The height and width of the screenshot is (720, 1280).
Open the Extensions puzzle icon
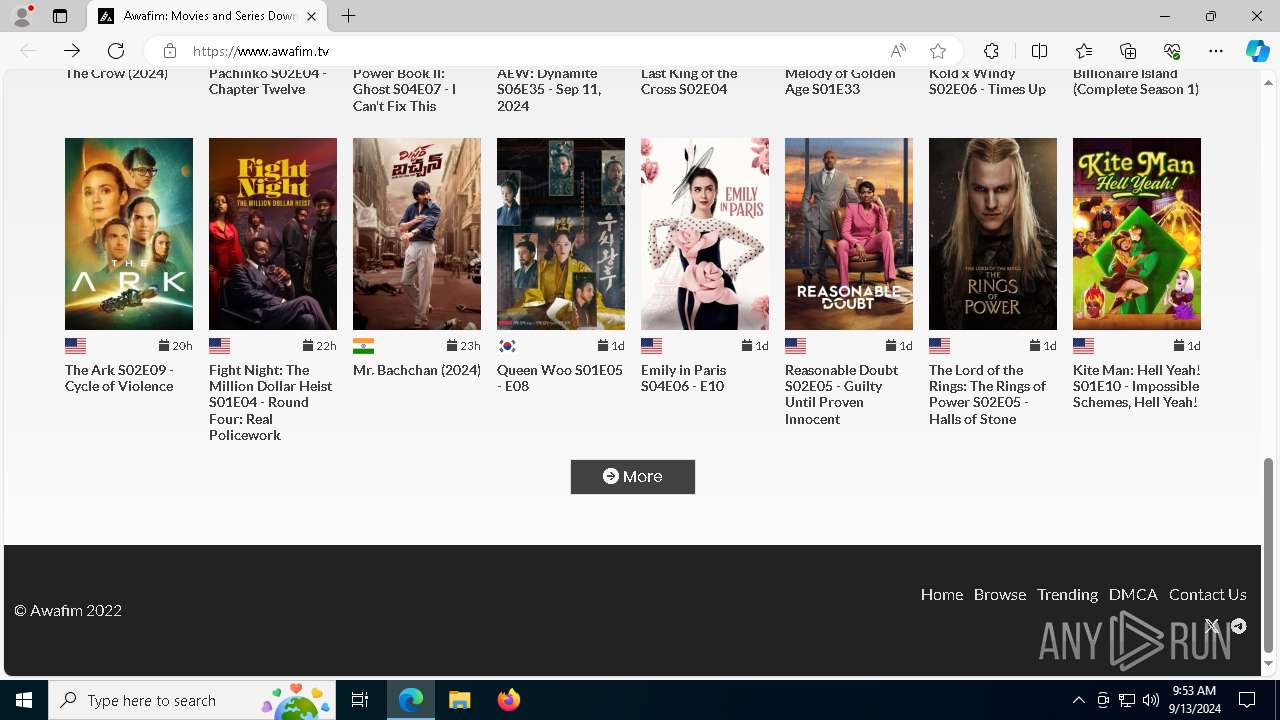(991, 51)
